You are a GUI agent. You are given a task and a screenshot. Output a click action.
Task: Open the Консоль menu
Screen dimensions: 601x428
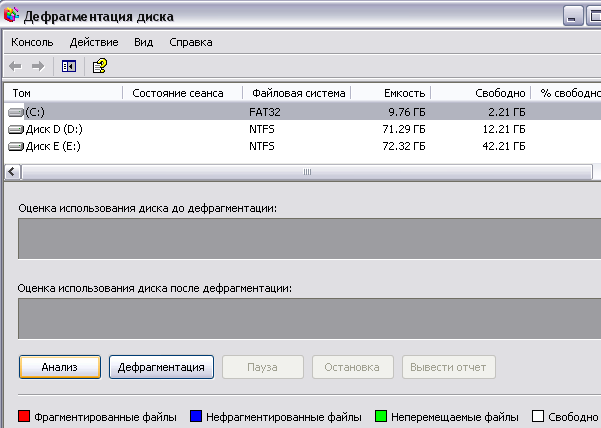[32, 42]
